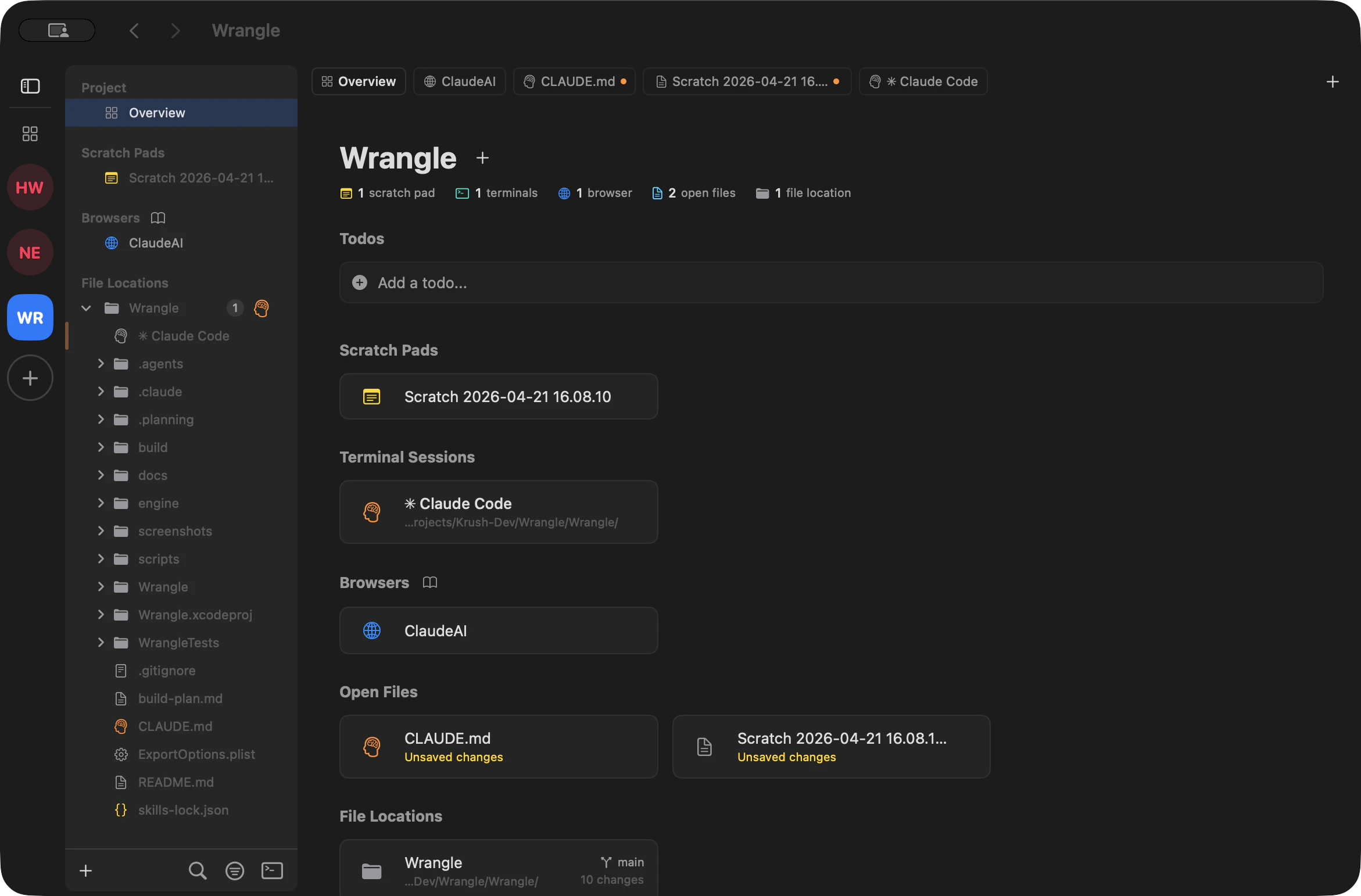Click the filter icon next to search

[x=234, y=870]
